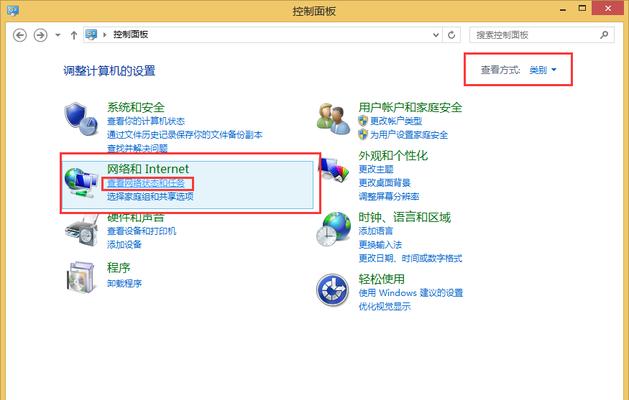Viewport: 629px width, 400px height.
Task: Open the Clock, Language and Region globe icon
Action: [333, 229]
